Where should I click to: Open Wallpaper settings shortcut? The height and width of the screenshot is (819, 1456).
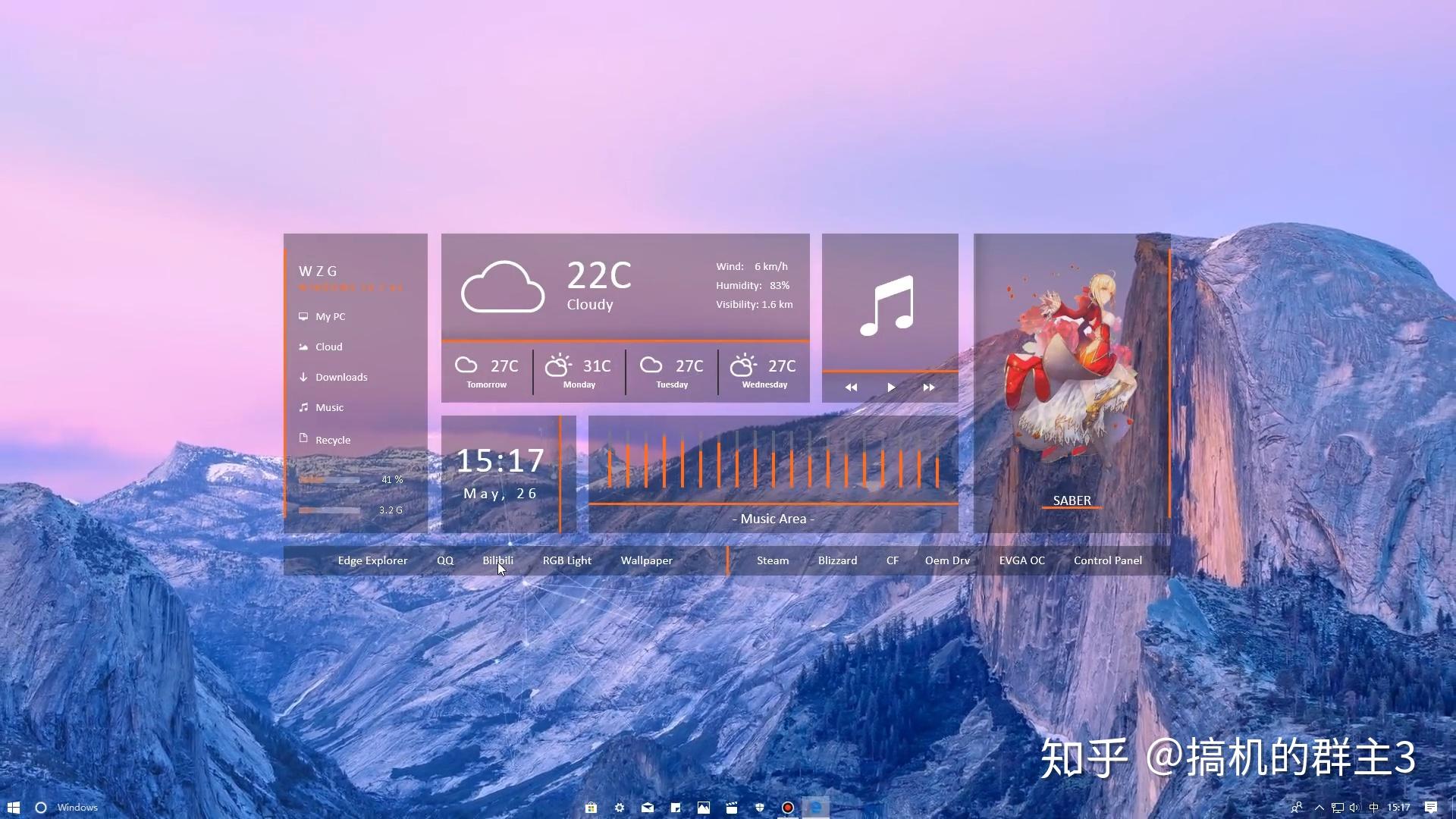click(x=646, y=560)
